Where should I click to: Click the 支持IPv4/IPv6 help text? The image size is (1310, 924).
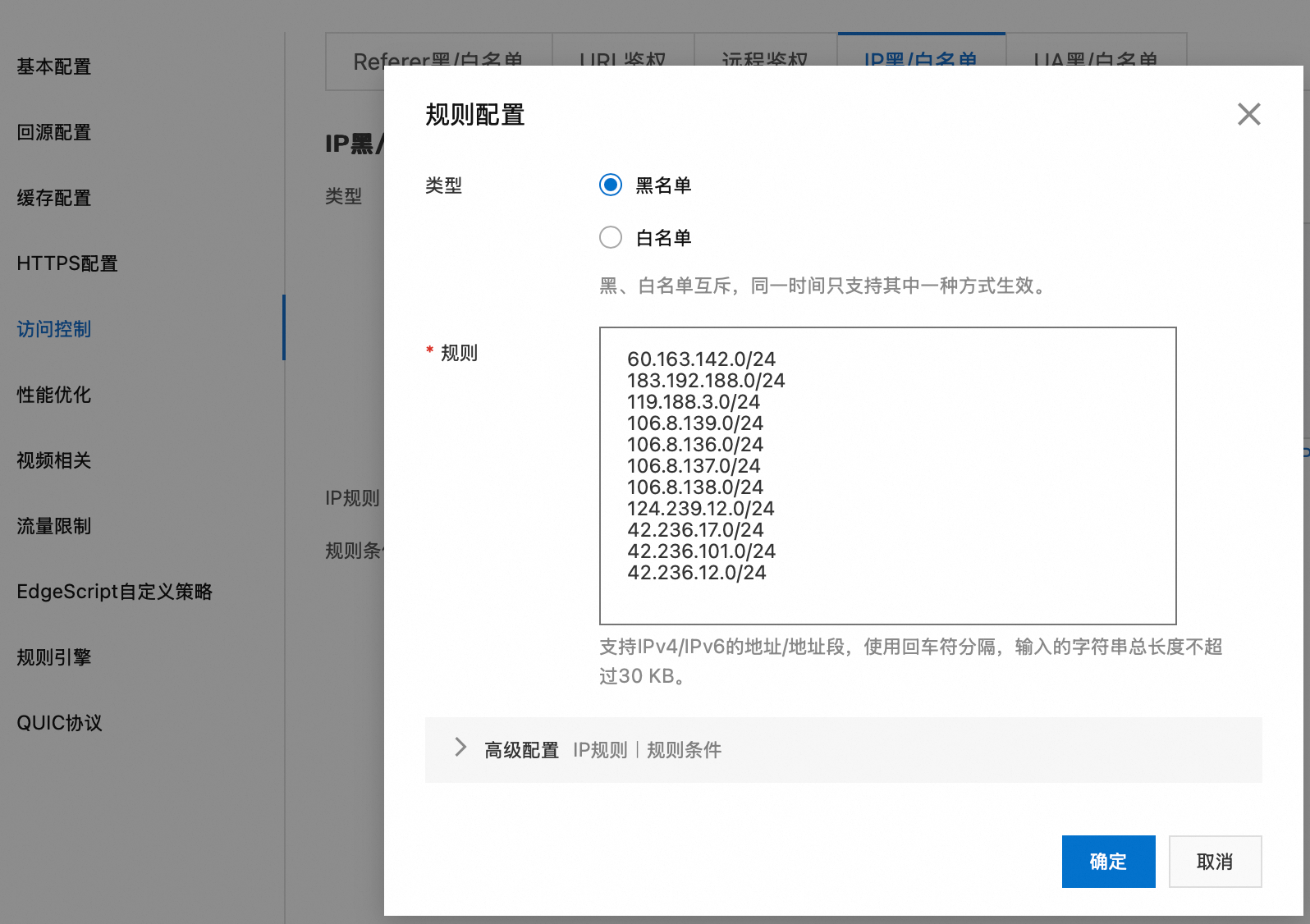pos(911,661)
